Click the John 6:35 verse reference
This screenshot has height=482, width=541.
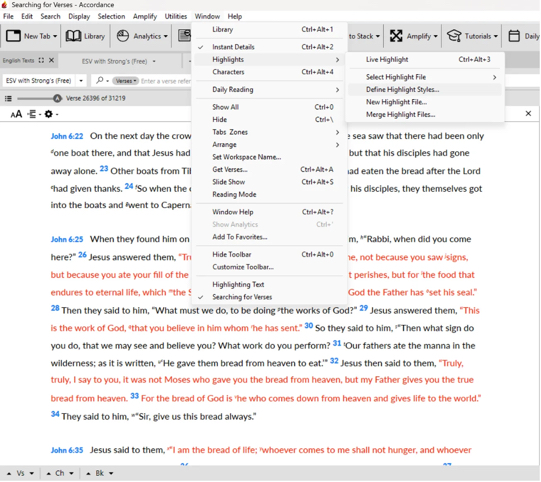(x=67, y=450)
